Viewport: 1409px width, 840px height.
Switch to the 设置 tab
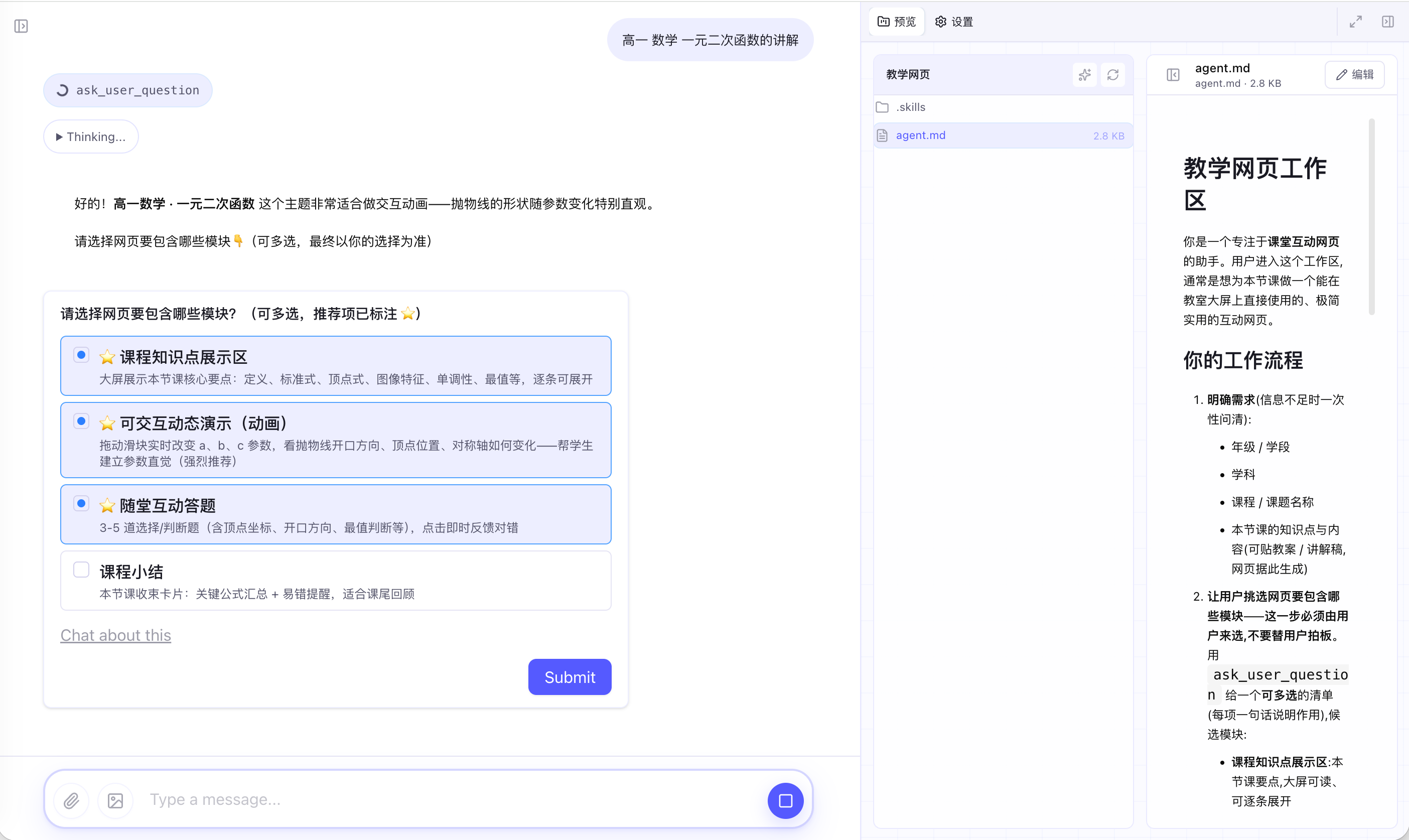(x=954, y=22)
